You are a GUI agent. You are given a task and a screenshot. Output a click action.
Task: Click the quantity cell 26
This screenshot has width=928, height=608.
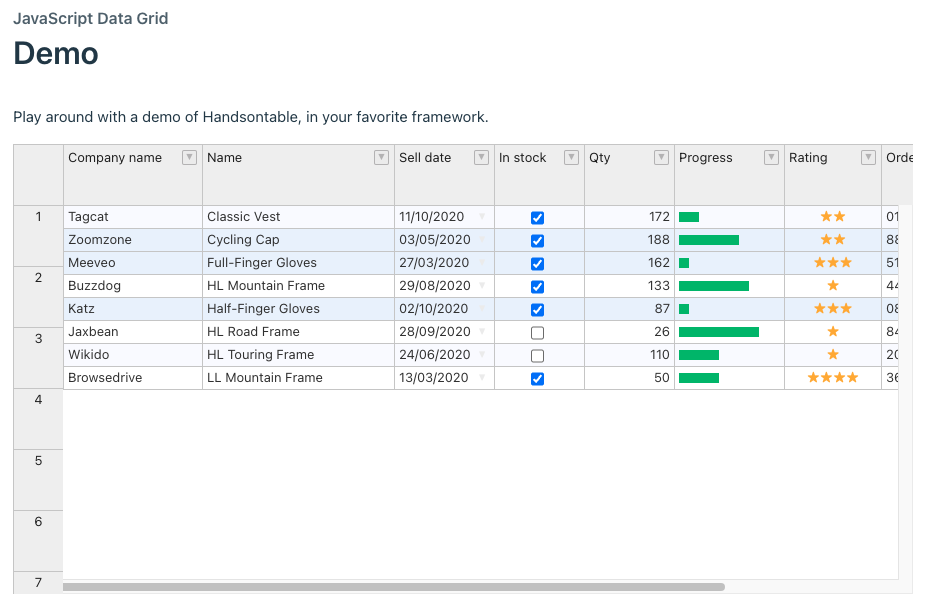(x=629, y=332)
